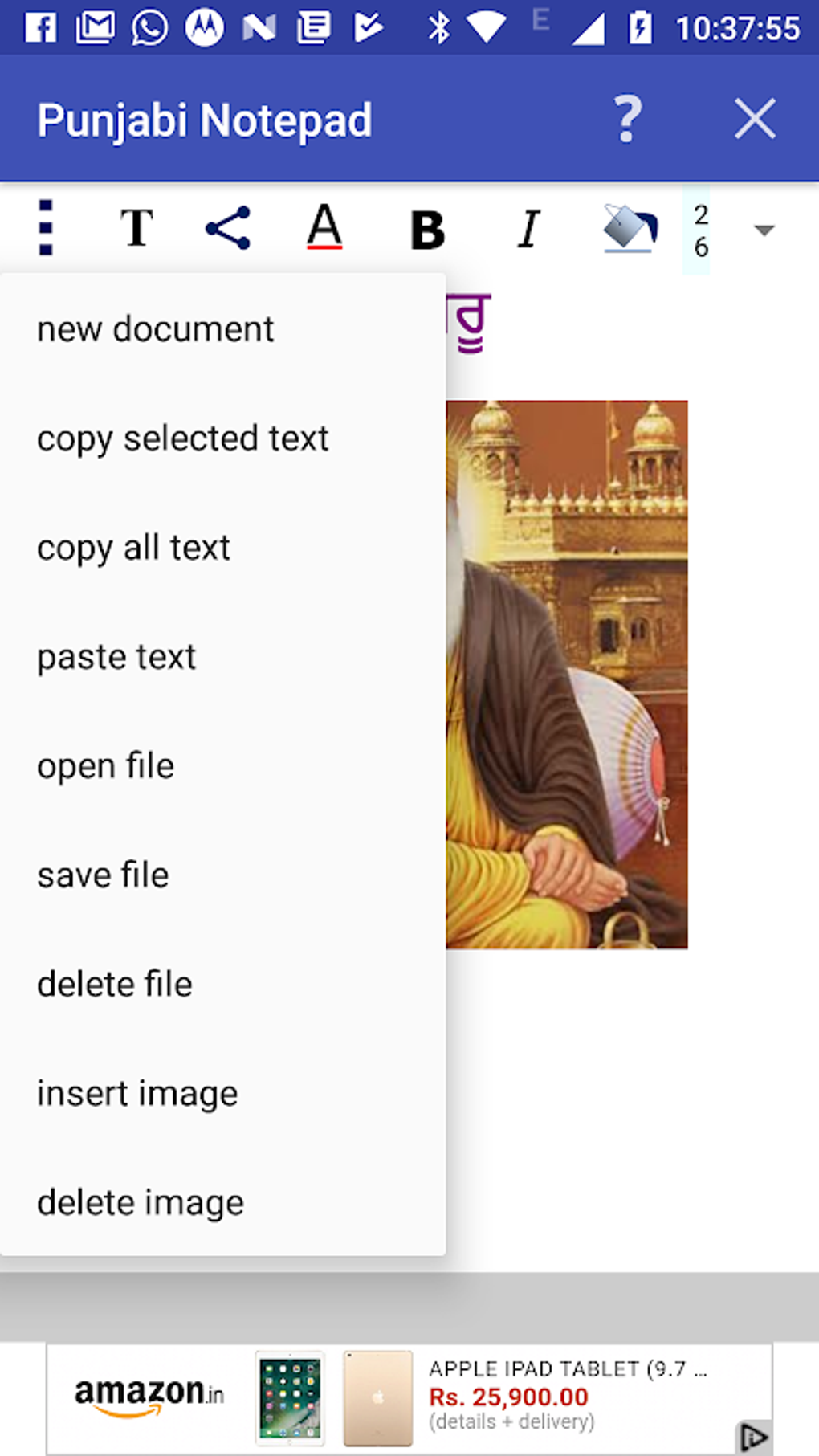The image size is (819, 1456).
Task: Tap the iPad thumbnail in the ad banner
Action: pos(288,1395)
